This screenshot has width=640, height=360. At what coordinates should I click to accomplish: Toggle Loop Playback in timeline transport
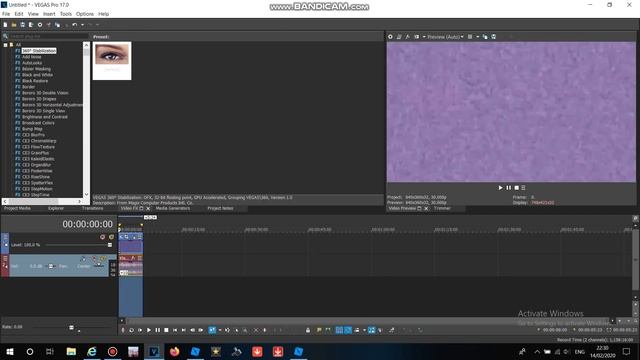[x=131, y=330]
